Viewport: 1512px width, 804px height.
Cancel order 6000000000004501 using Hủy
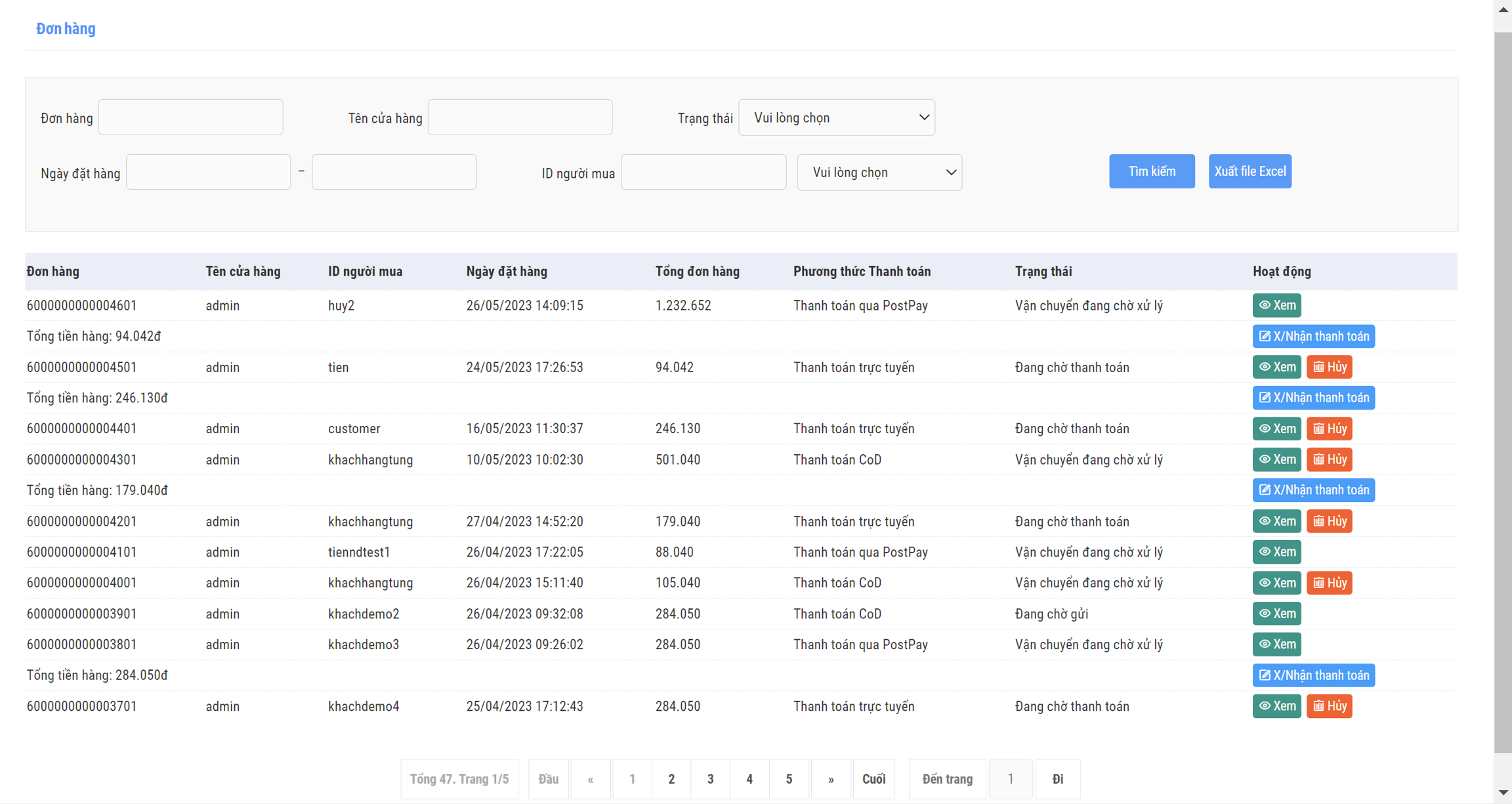click(x=1329, y=367)
